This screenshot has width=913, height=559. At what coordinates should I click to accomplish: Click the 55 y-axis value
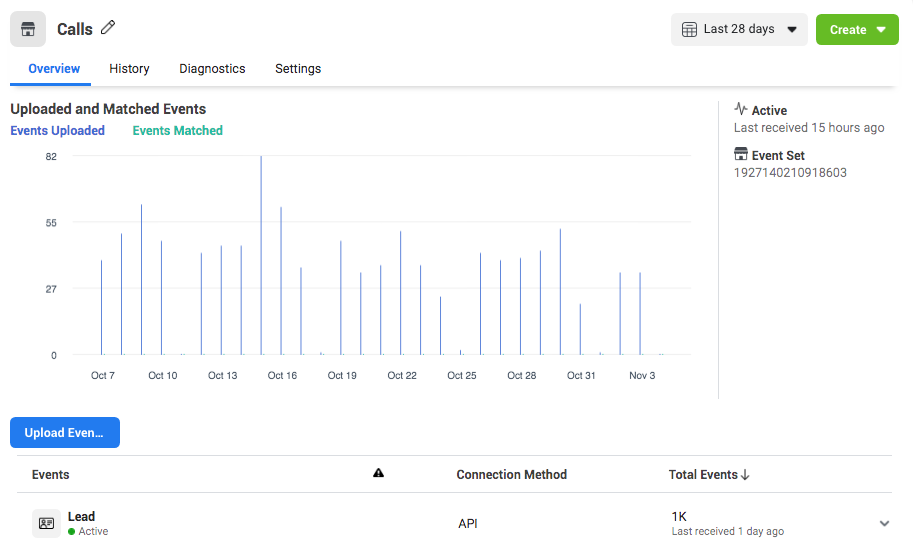pyautogui.click(x=51, y=222)
